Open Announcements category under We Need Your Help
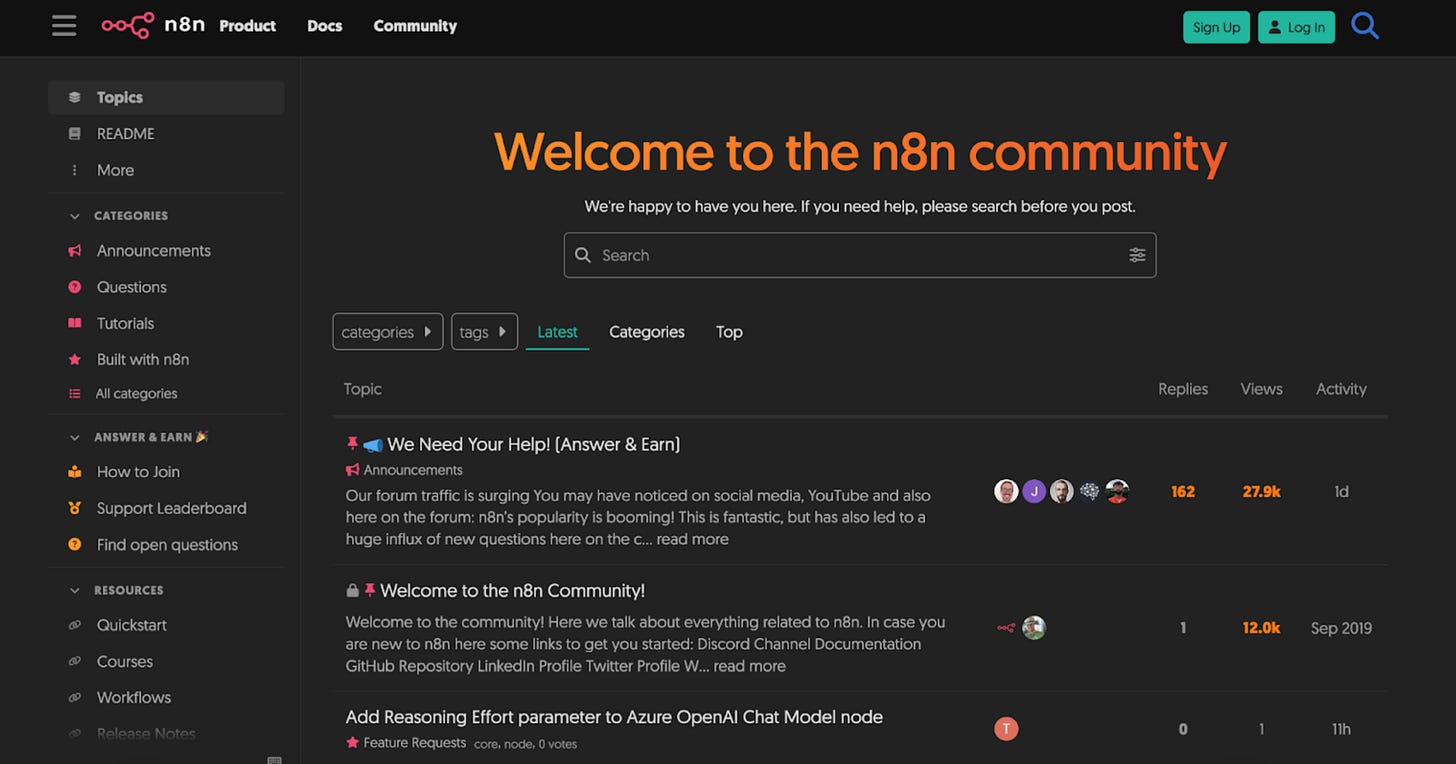Image resolution: width=1456 pixels, height=764 pixels. coord(404,470)
